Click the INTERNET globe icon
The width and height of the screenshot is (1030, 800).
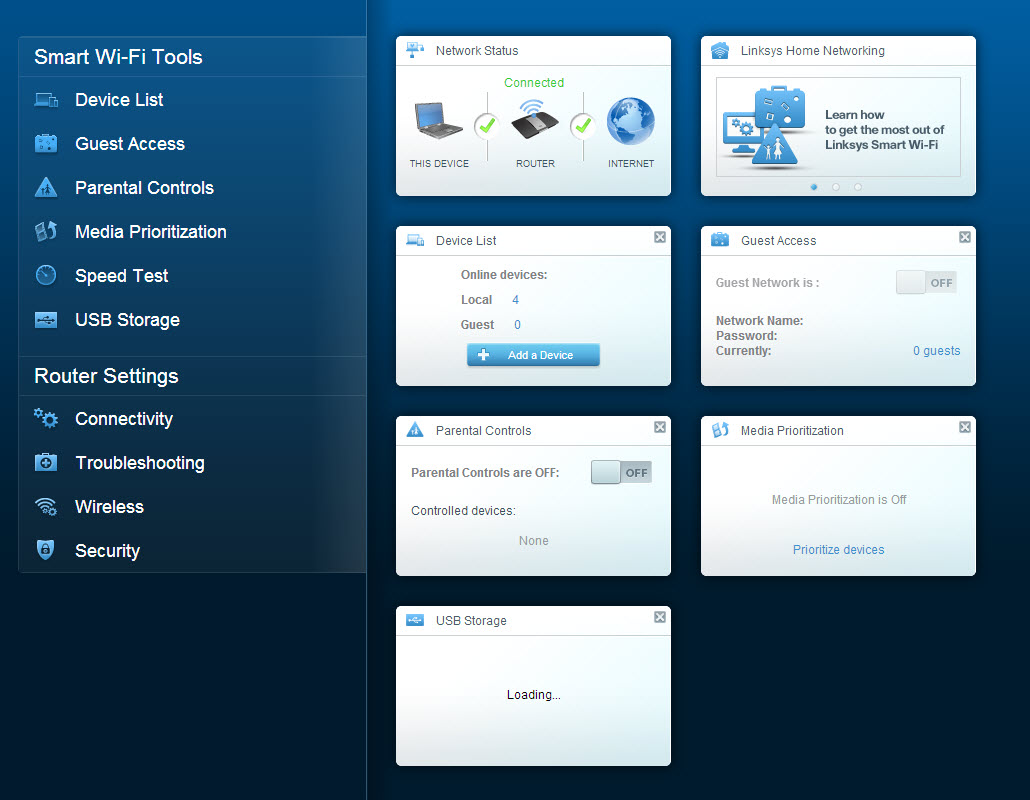[631, 122]
